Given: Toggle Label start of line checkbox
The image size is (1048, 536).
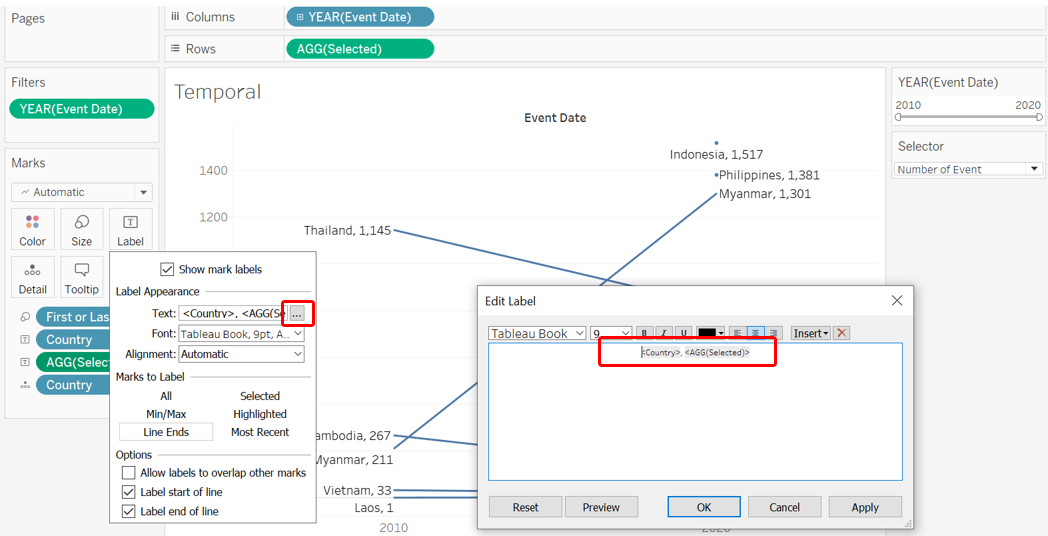Looking at the screenshot, I should [x=128, y=492].
